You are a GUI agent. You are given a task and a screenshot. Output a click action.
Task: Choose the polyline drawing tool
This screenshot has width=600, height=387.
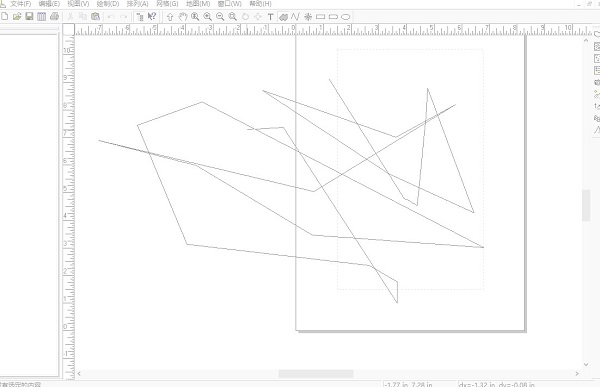tap(295, 16)
